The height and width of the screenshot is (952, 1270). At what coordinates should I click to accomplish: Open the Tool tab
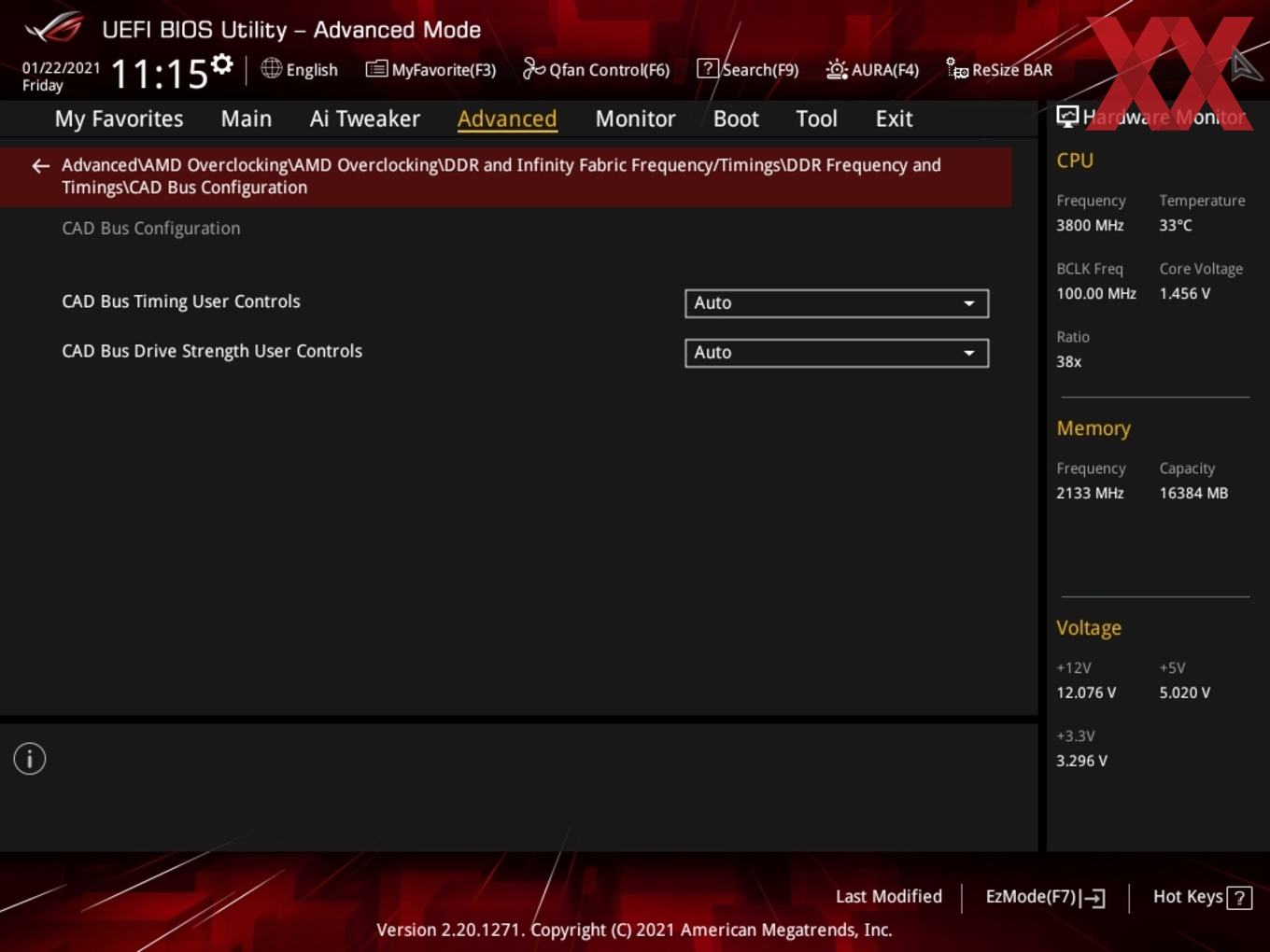pyautogui.click(x=816, y=119)
